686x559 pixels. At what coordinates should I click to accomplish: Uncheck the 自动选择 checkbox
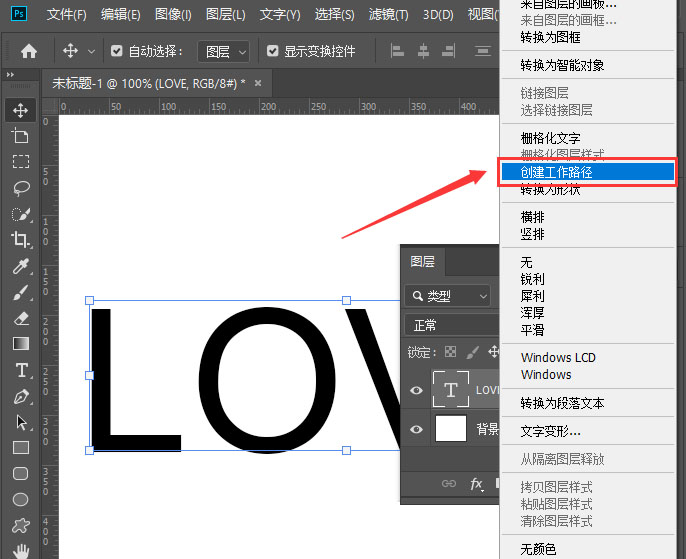tap(117, 51)
